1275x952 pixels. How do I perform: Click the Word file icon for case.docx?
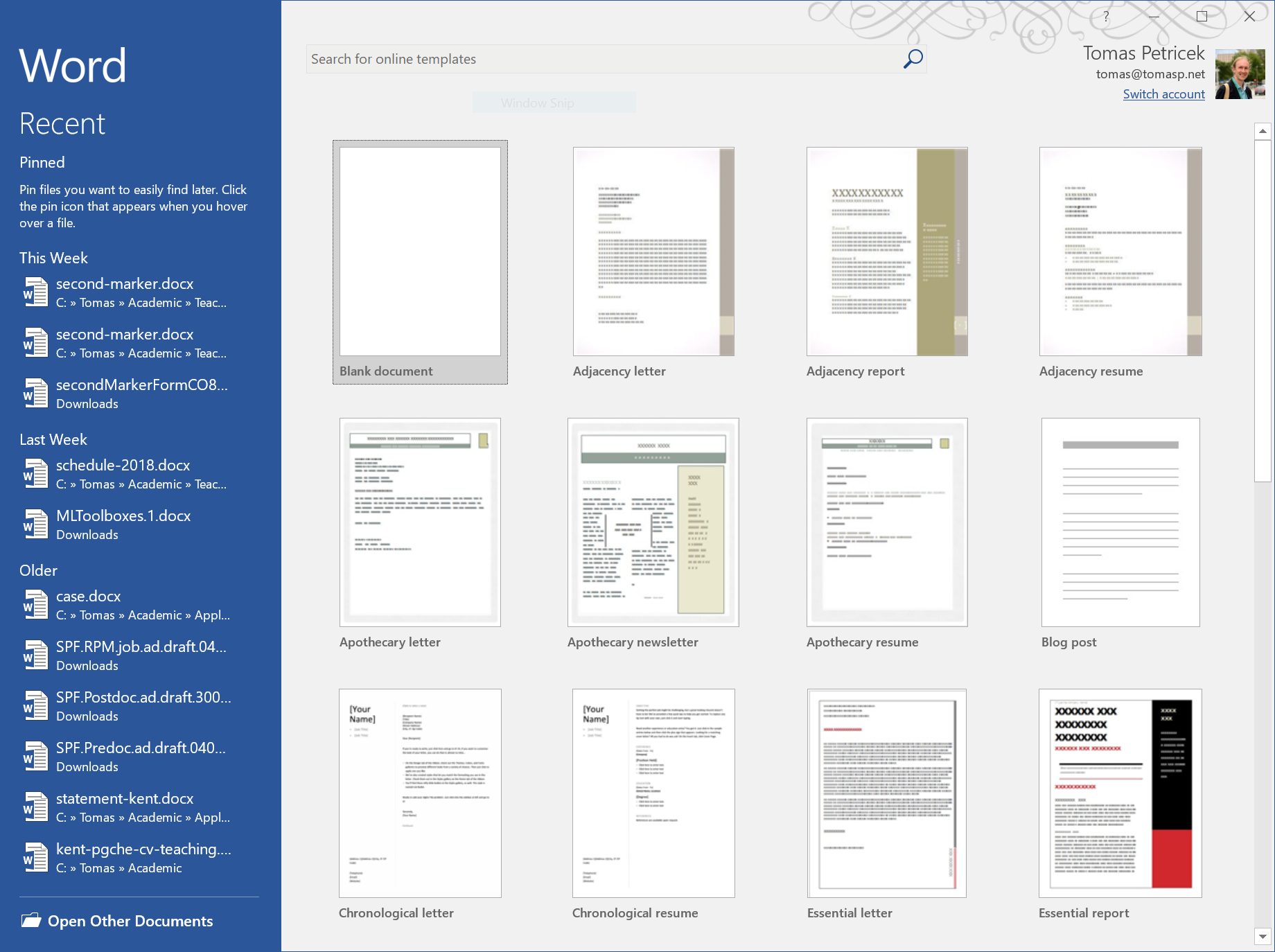(35, 605)
